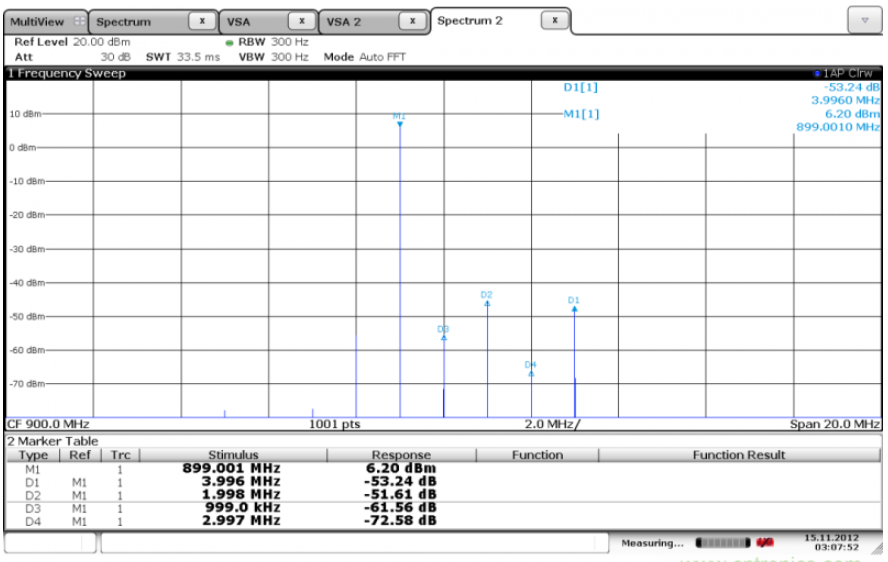Select delta marker D1 on the trace
888x562 pixels.
click(574, 305)
